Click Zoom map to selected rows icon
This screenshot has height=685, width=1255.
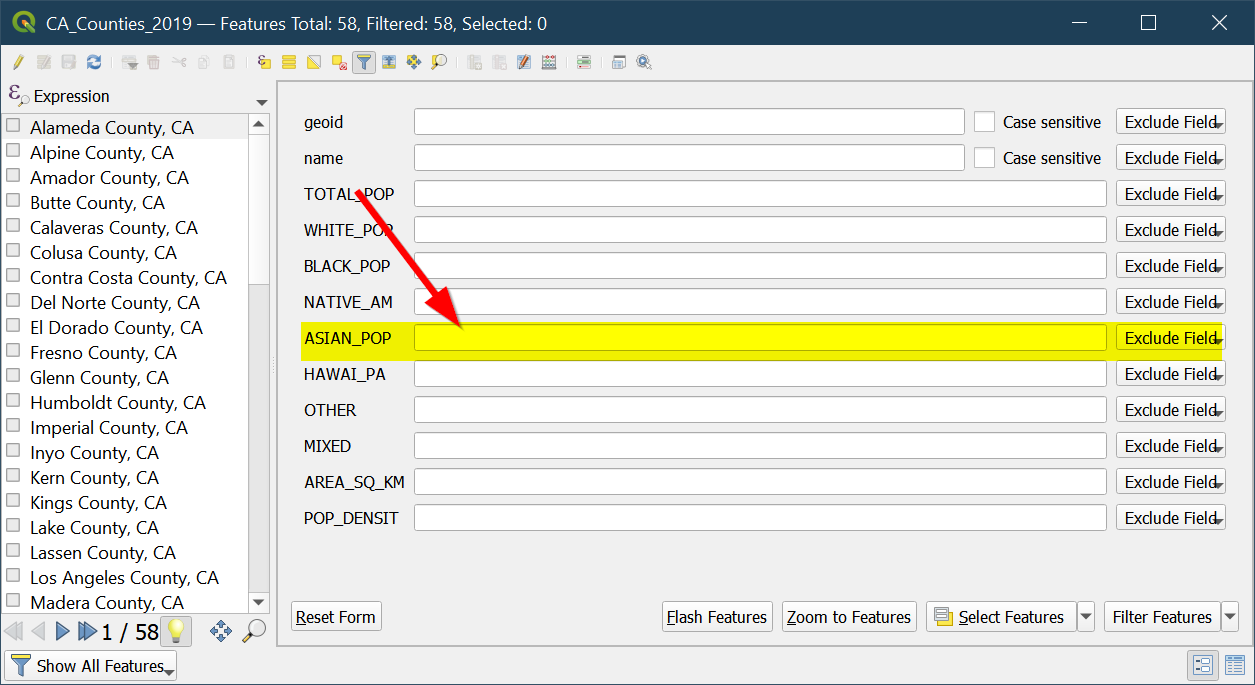439,62
